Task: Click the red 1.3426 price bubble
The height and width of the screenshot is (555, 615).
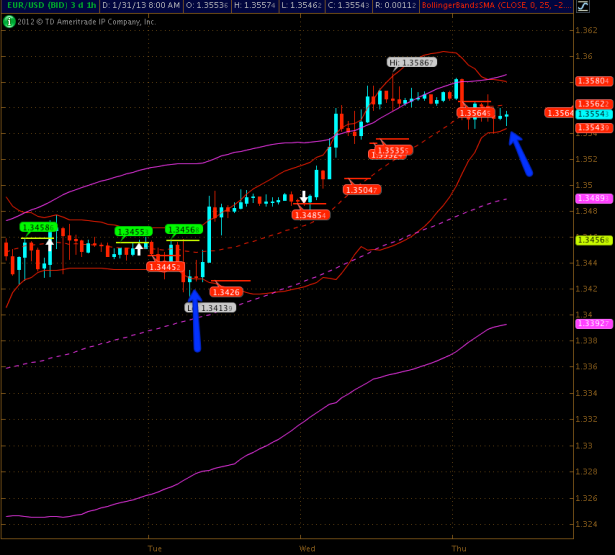Action: (226, 292)
